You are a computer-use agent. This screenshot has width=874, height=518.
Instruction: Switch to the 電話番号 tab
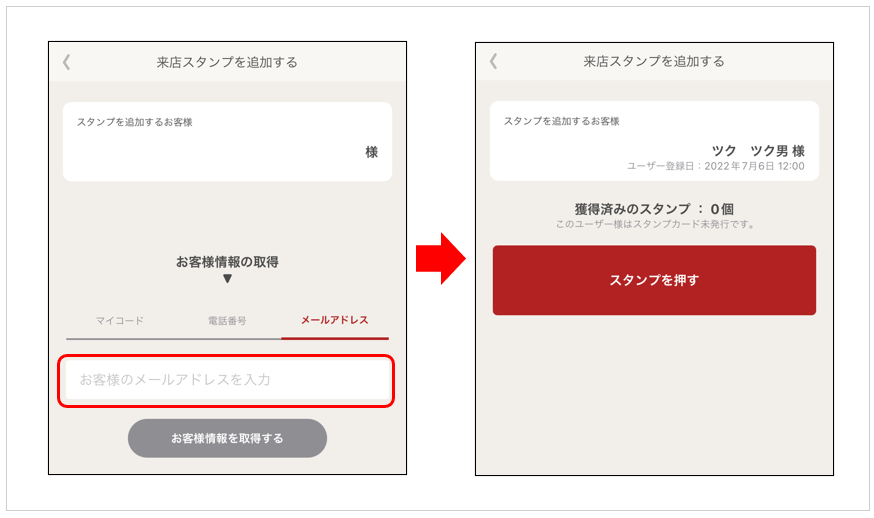tap(227, 321)
